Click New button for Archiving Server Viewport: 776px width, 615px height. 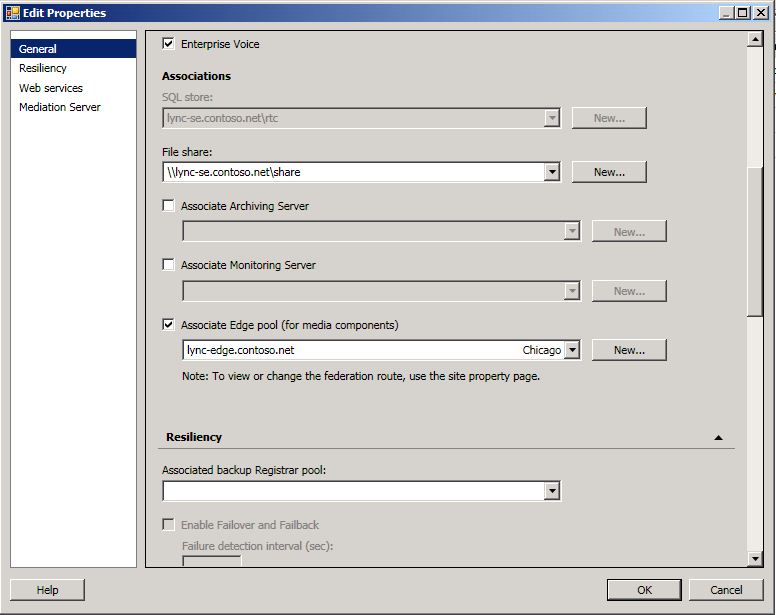pos(629,231)
